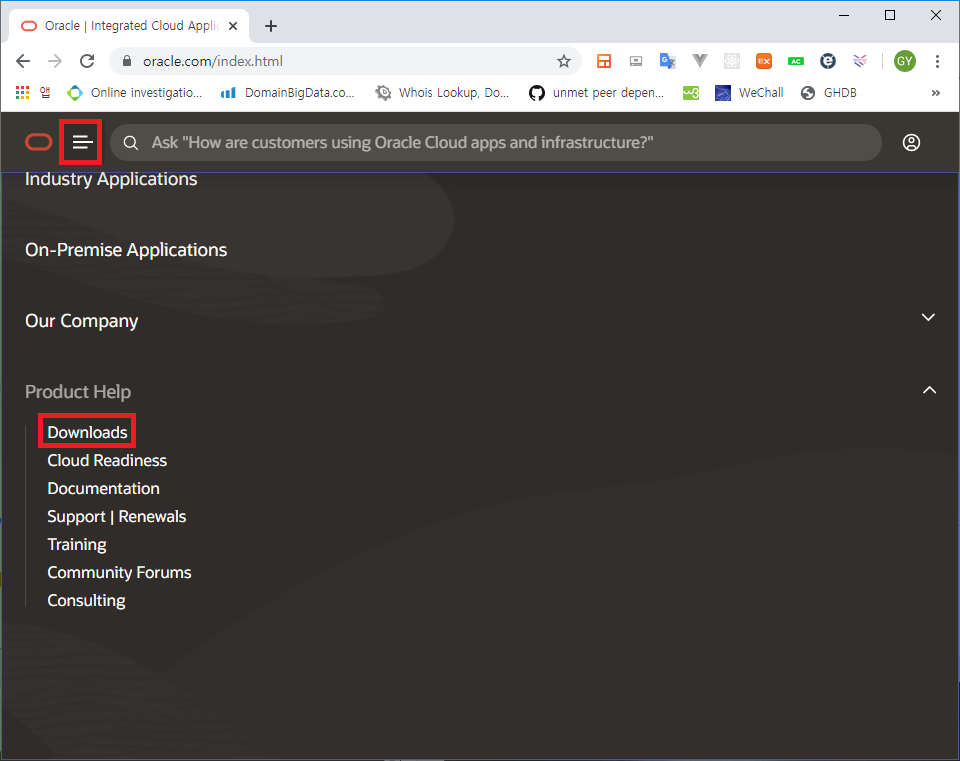Click the lock site info icon

coord(127,61)
